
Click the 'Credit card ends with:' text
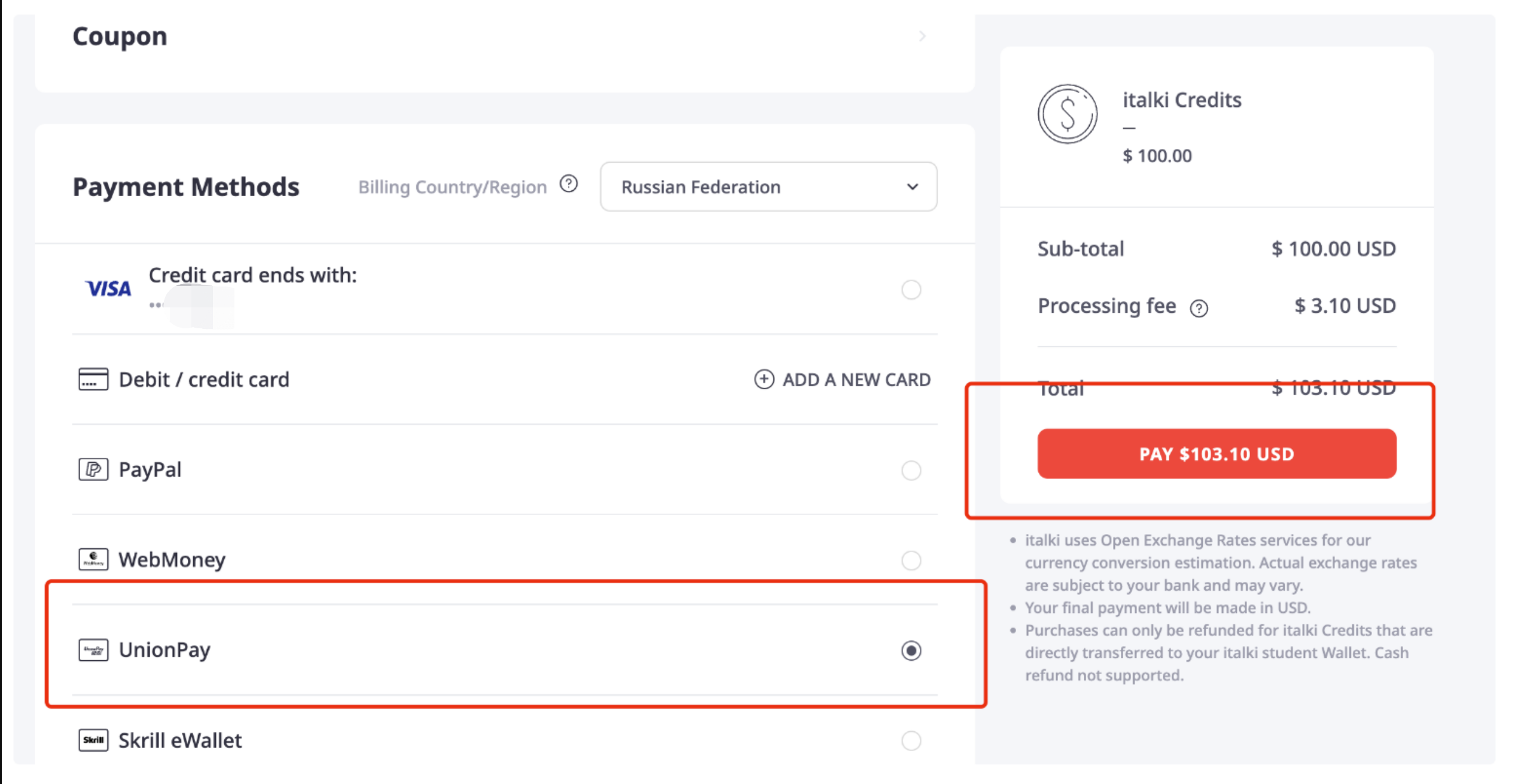(x=252, y=275)
